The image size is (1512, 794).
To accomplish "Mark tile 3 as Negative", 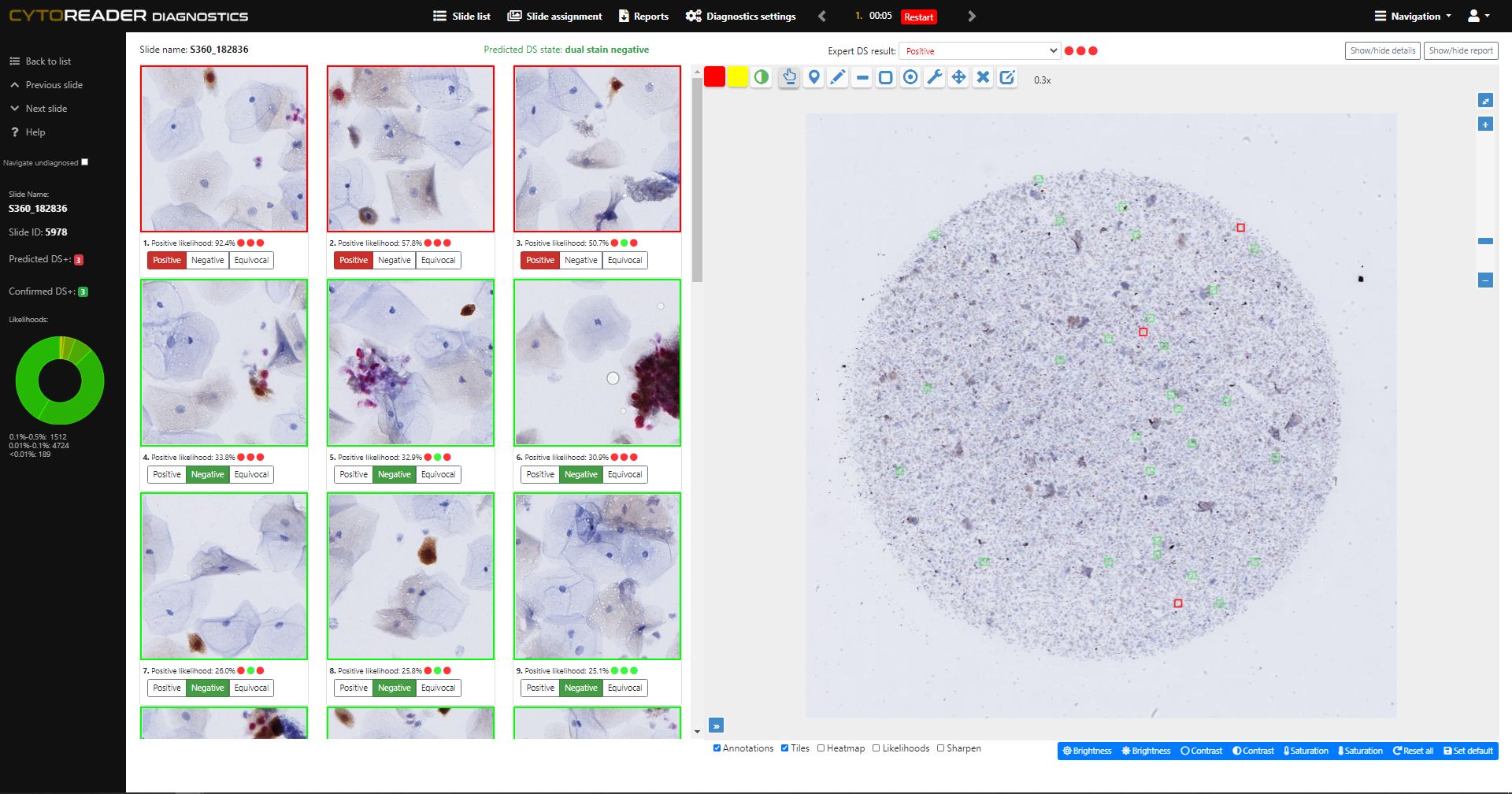I will (581, 261).
